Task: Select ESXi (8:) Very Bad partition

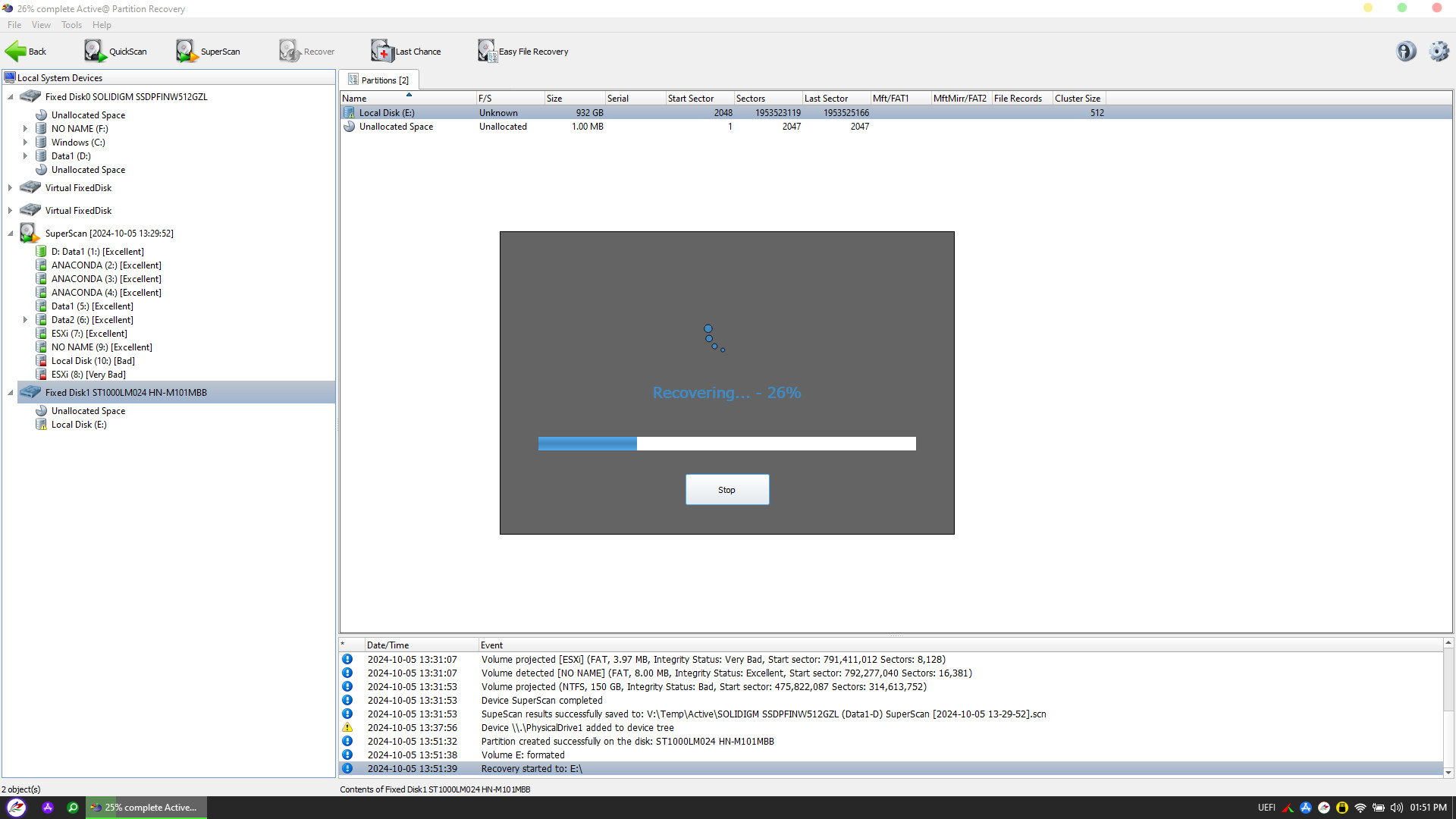Action: pyautogui.click(x=87, y=374)
